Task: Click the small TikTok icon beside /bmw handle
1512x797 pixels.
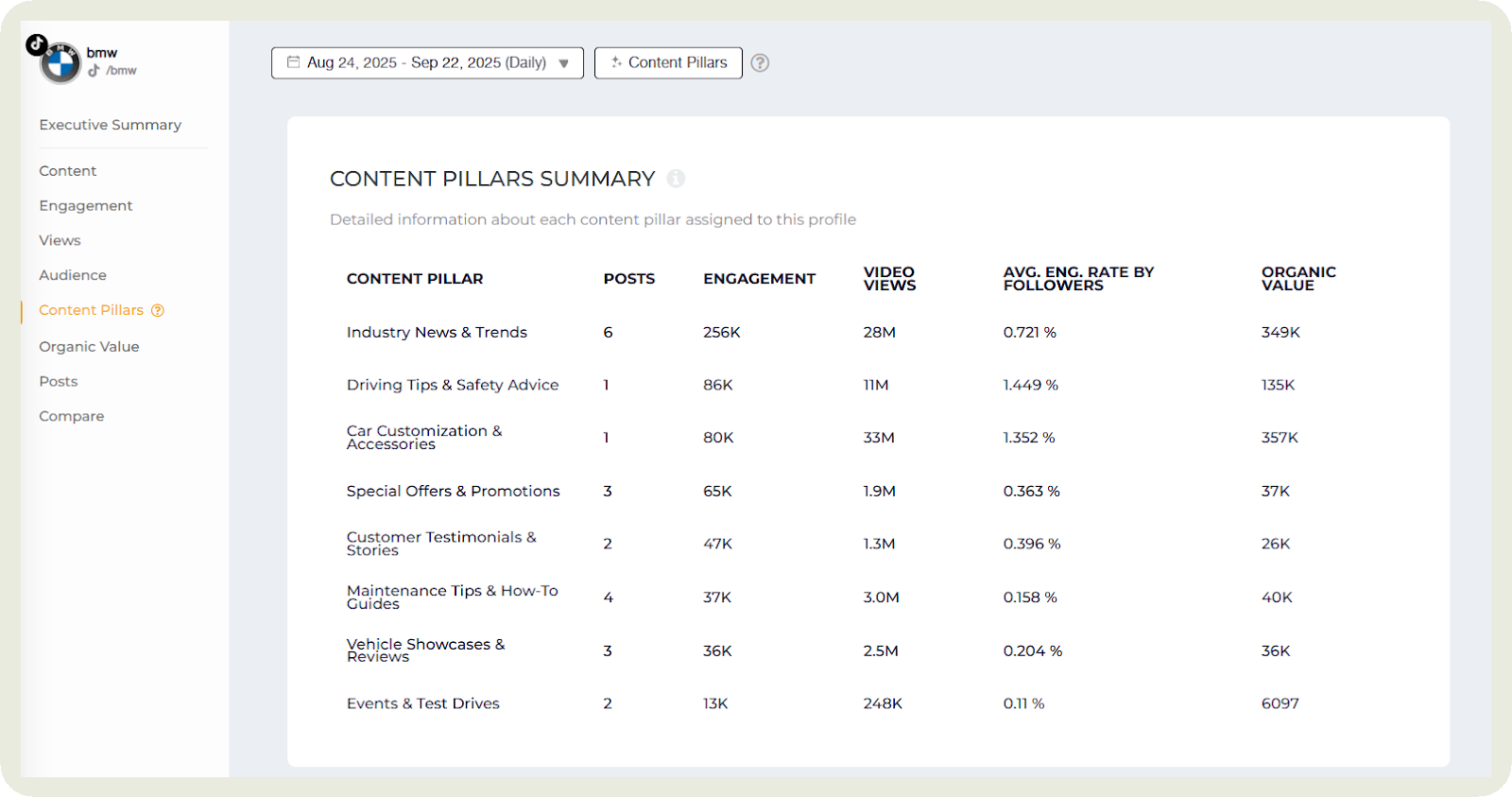Action: [94, 71]
